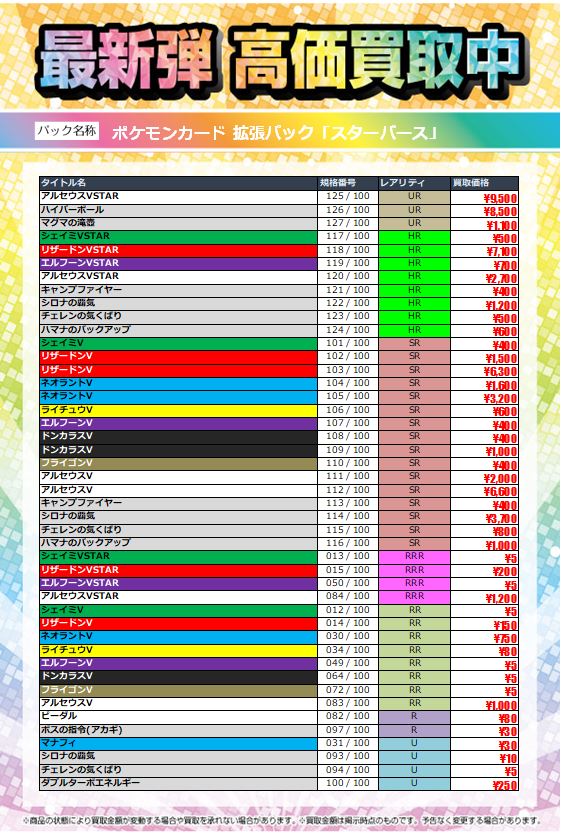Click ハマナのバックアップ in the 124 / 100 row
This screenshot has width=565, height=840.
86,329
